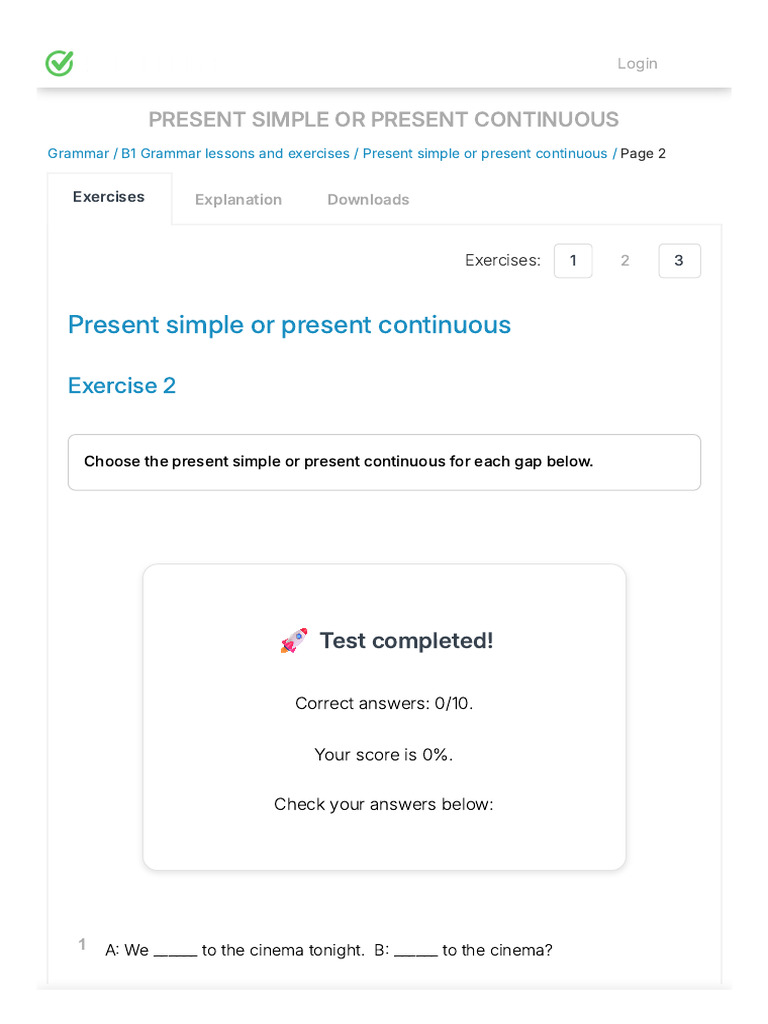This screenshot has width=768, height=1024.
Task: Go to the Grammar breadcrumb link
Action: [x=78, y=153]
